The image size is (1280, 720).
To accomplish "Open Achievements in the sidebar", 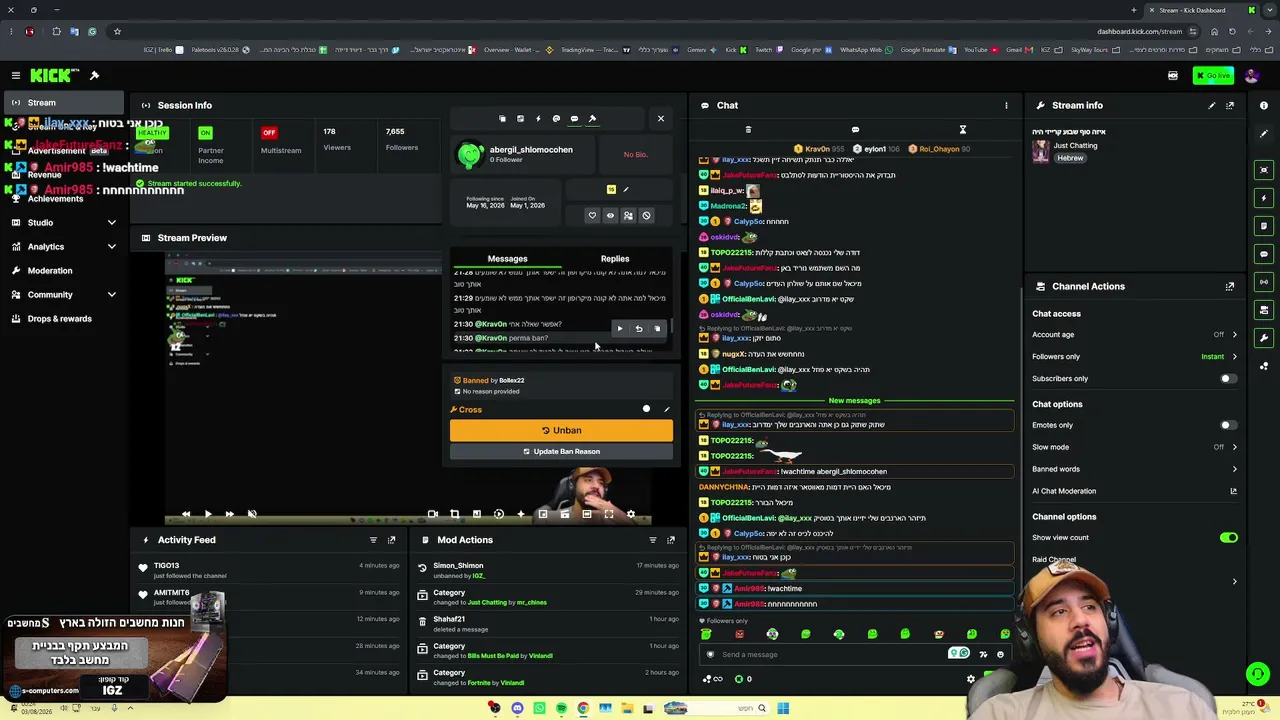I will [64, 198].
